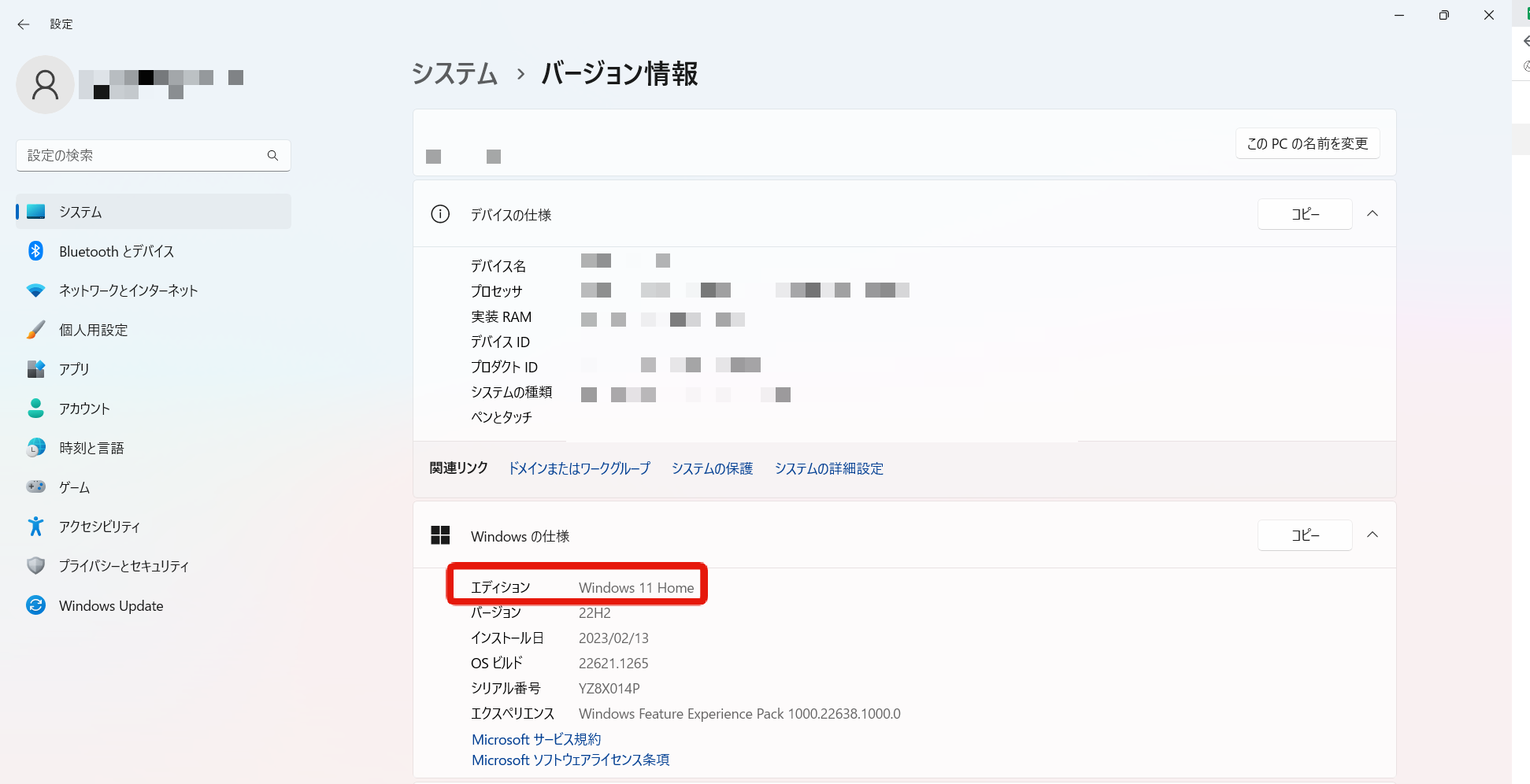Image resolution: width=1530 pixels, height=784 pixels.
Task: Copy device specs with デバイスの仕様 コピー button
Action: (x=1305, y=214)
